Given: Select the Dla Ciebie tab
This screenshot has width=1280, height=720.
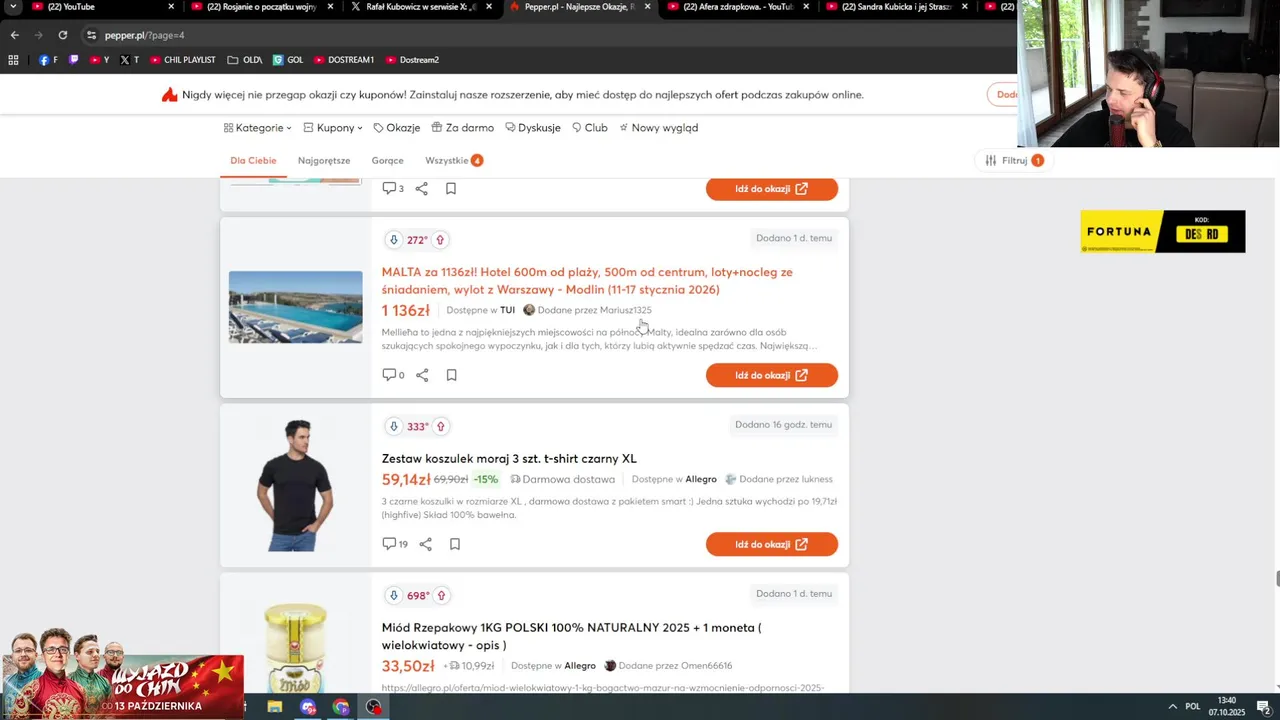Looking at the screenshot, I should 253,161.
